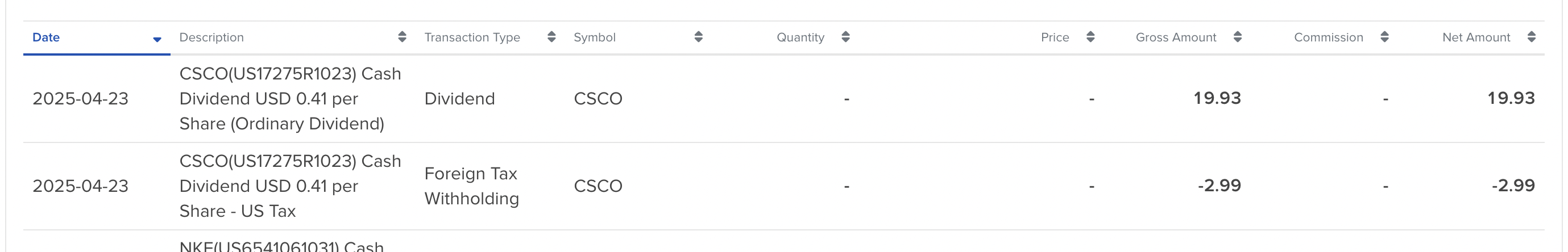Click the sort arrows beside Gross Amount

1238,37
